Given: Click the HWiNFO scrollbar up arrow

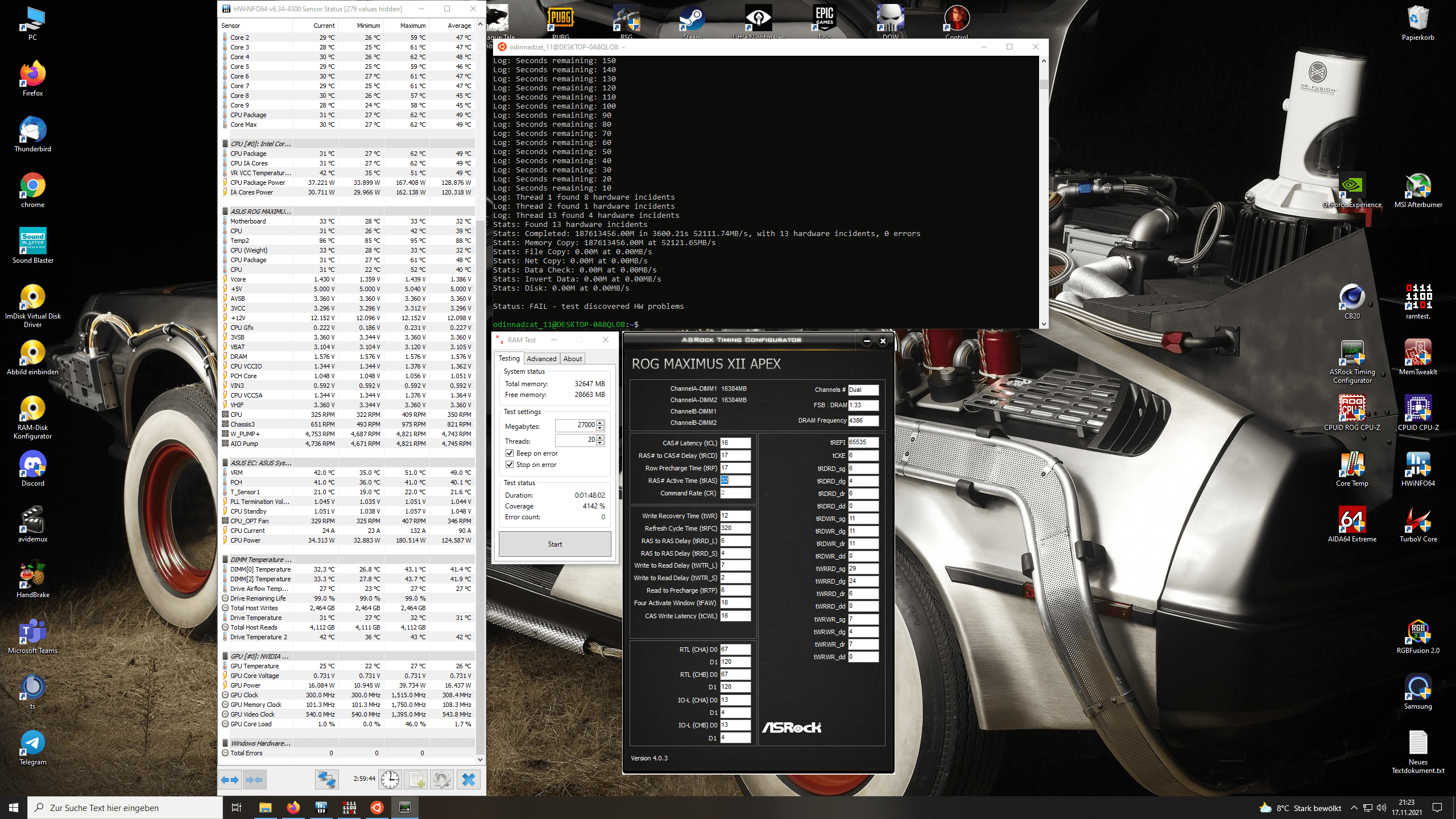Looking at the screenshot, I should (480, 24).
